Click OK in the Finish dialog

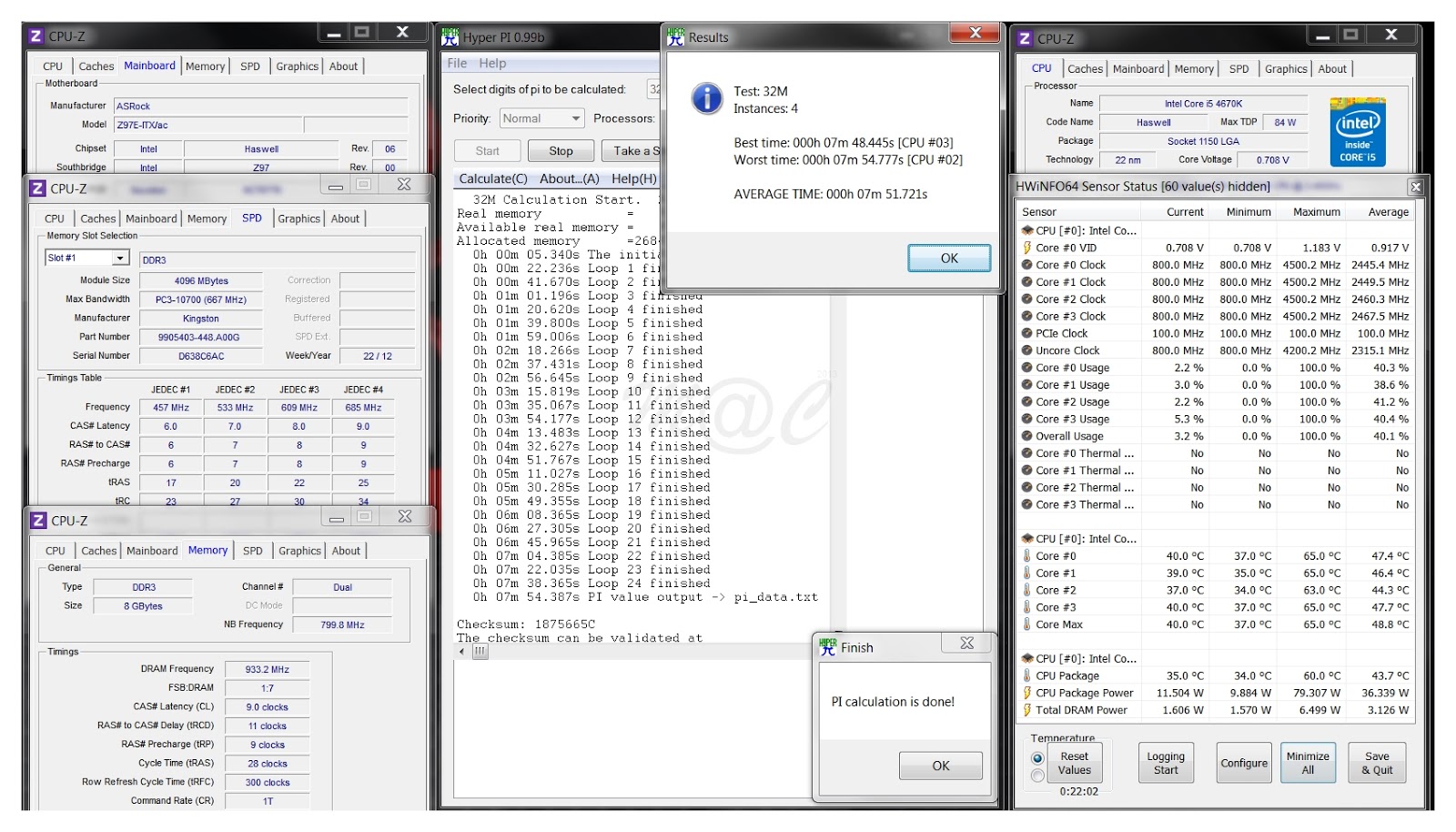tap(941, 766)
